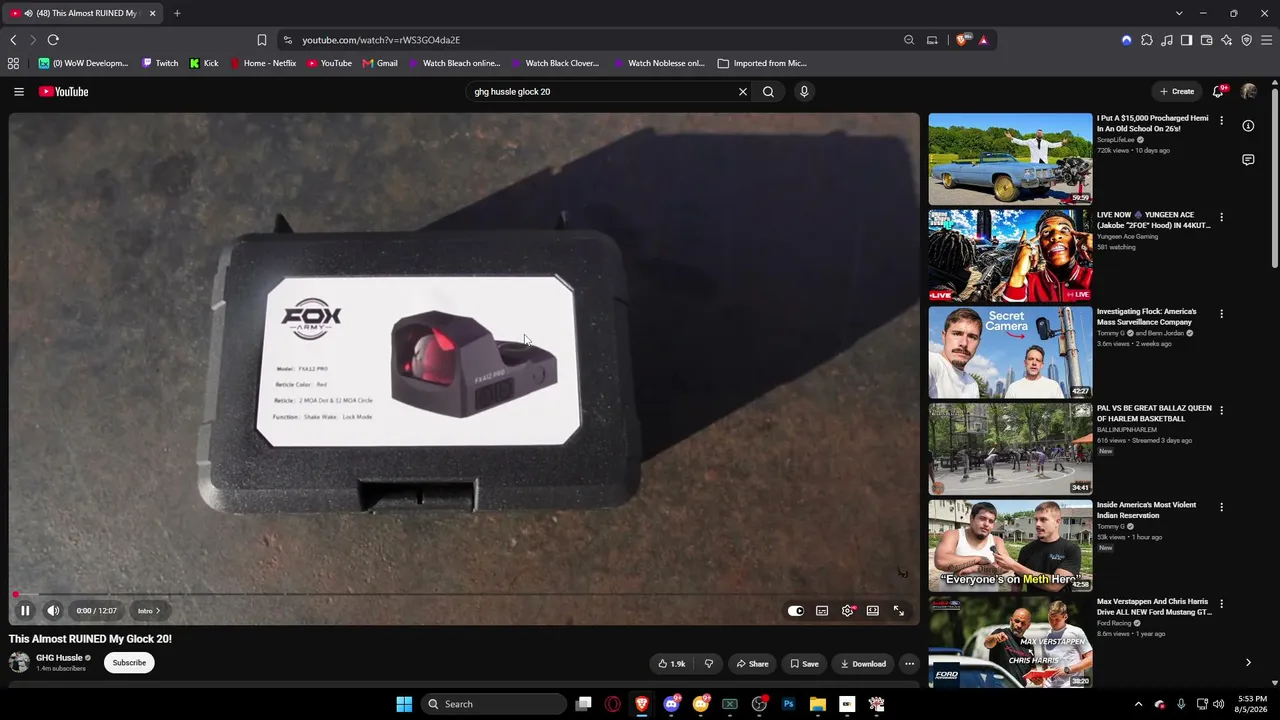Open options for PAL VS BE GREAT video

coord(1221,410)
